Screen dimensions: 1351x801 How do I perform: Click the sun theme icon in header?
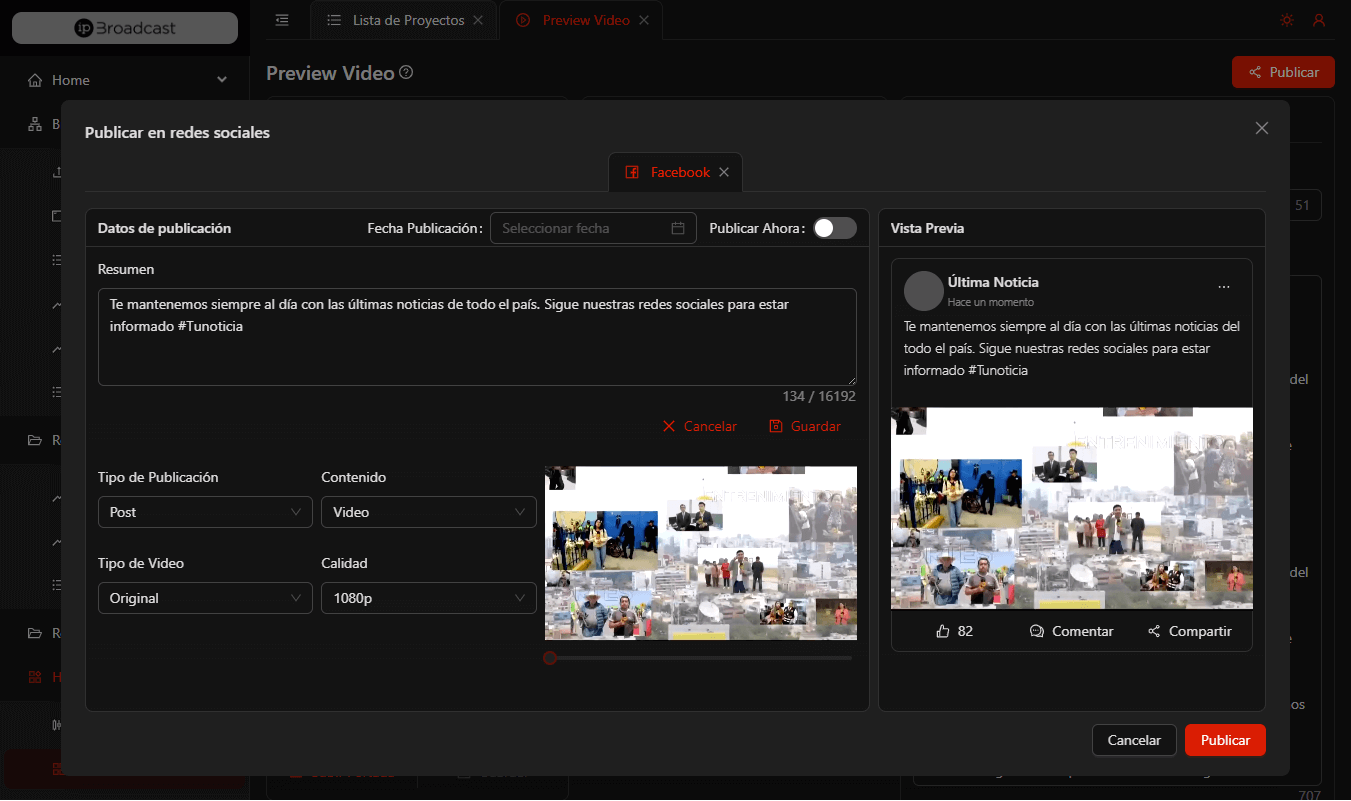click(x=1286, y=20)
